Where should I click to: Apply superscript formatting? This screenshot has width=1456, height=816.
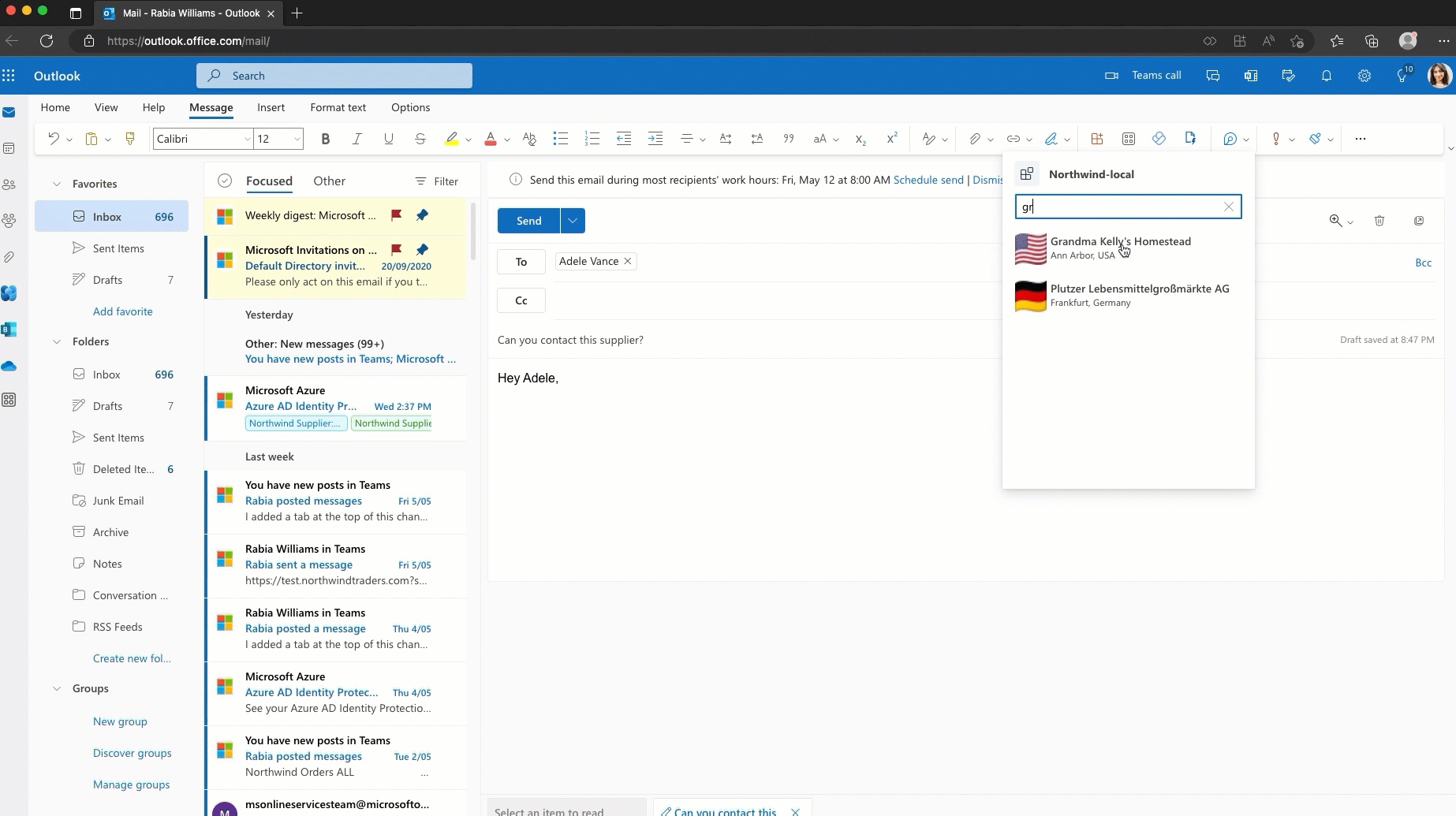click(x=892, y=139)
